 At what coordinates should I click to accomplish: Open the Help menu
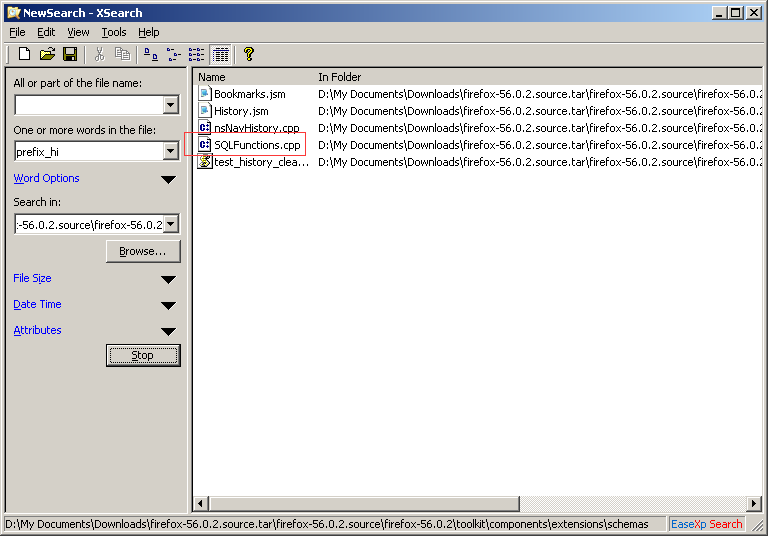[x=148, y=32]
